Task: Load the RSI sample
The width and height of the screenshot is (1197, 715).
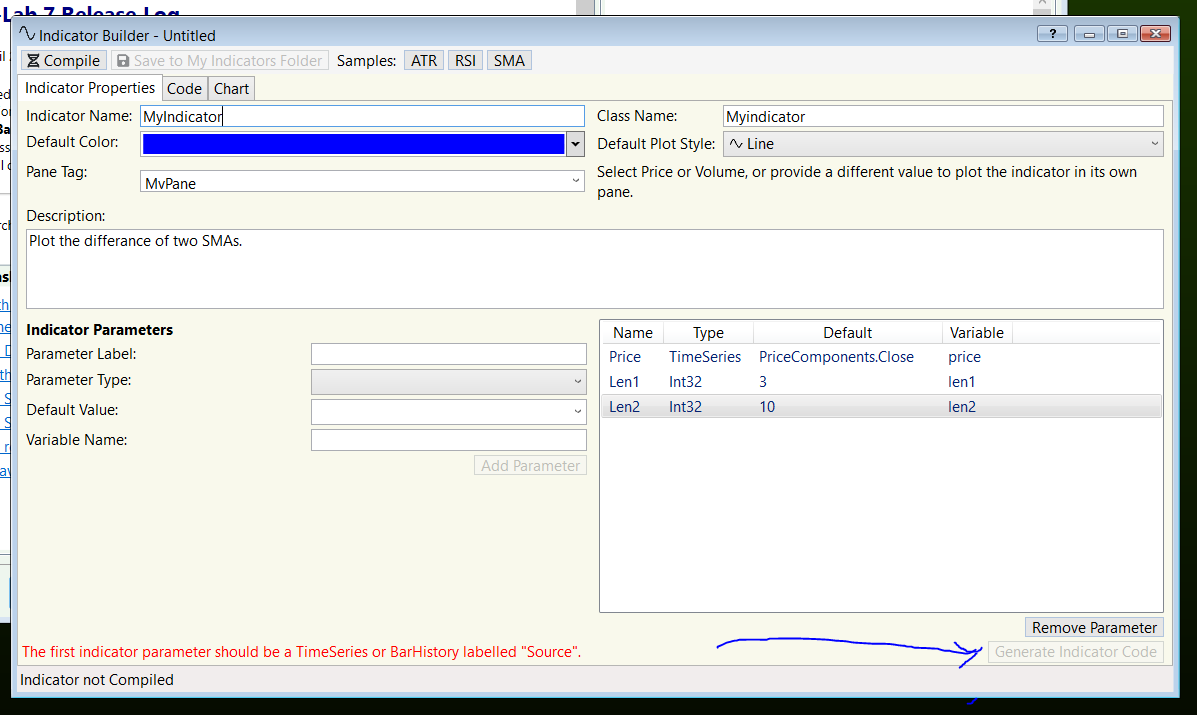Action: [465, 61]
